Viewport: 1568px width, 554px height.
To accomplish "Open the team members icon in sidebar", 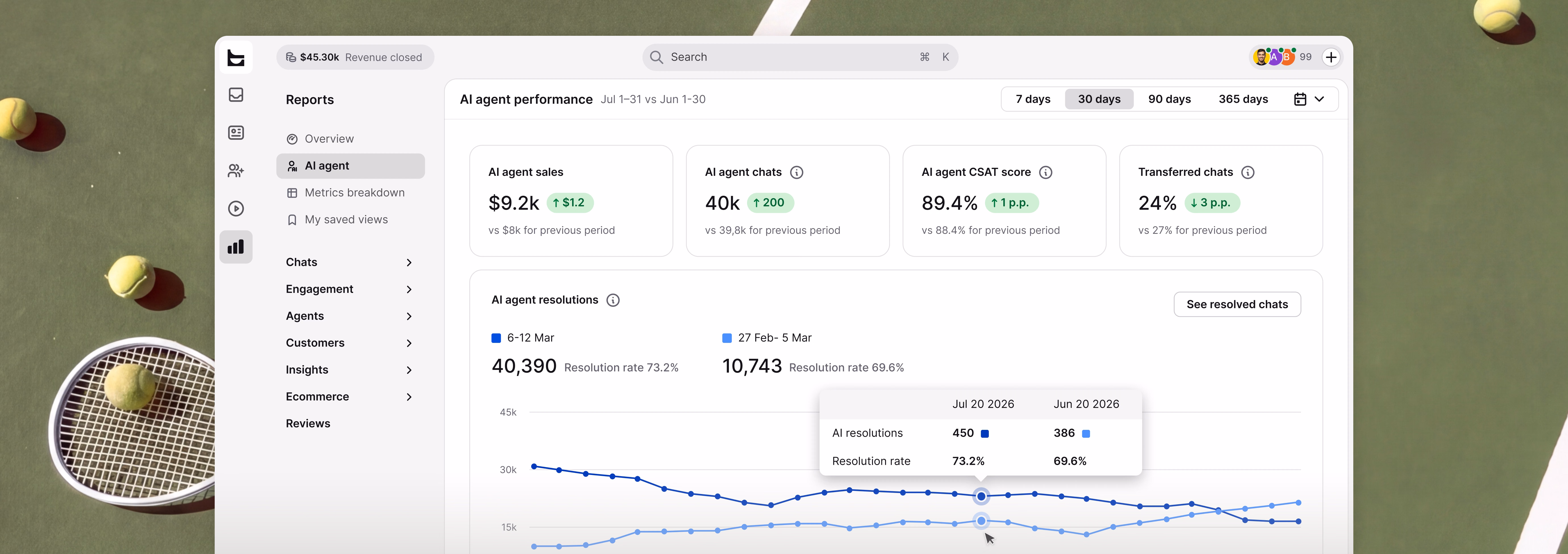I will (x=235, y=171).
